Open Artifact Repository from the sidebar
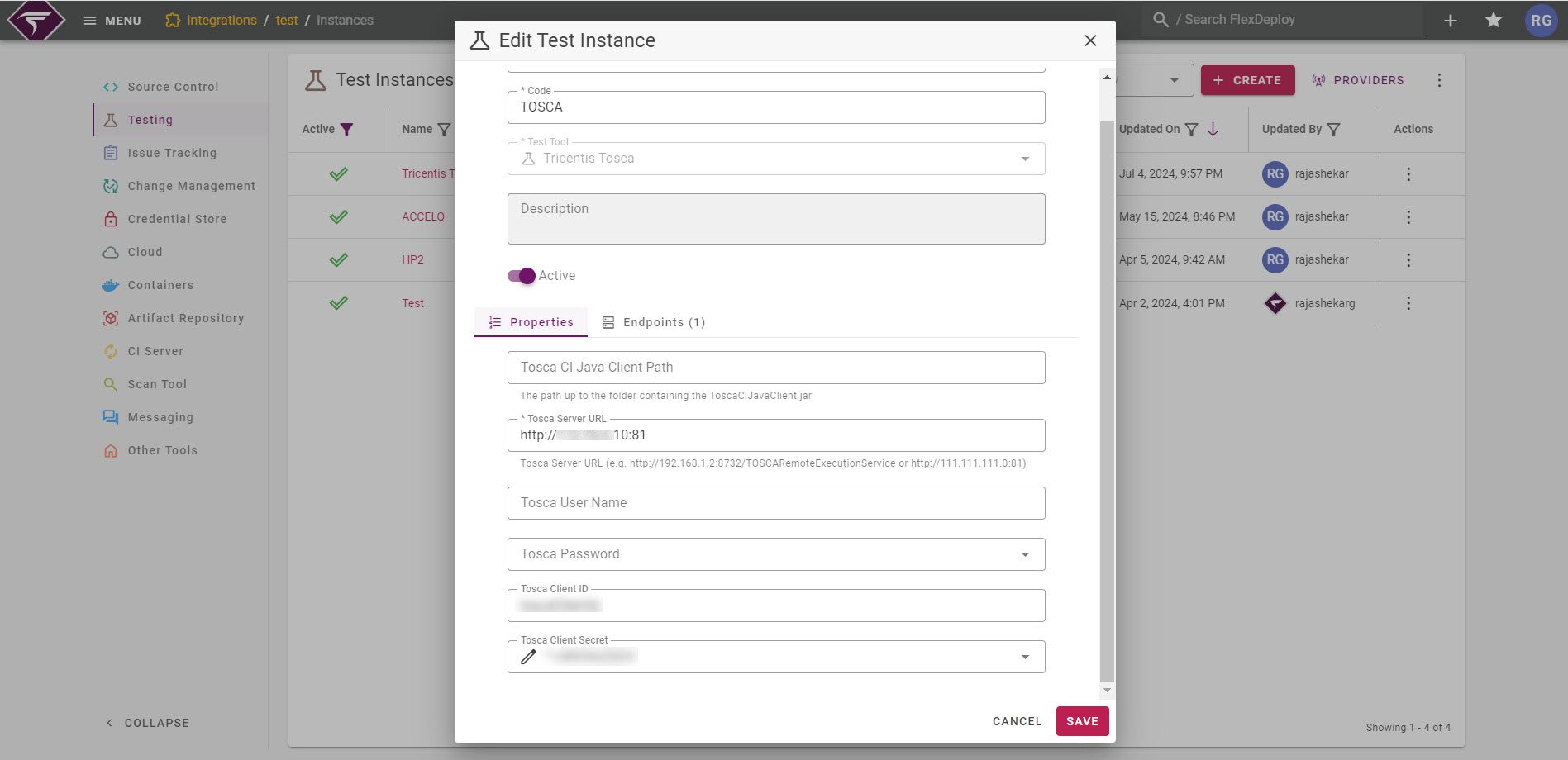Image resolution: width=1568 pixels, height=760 pixels. point(185,317)
